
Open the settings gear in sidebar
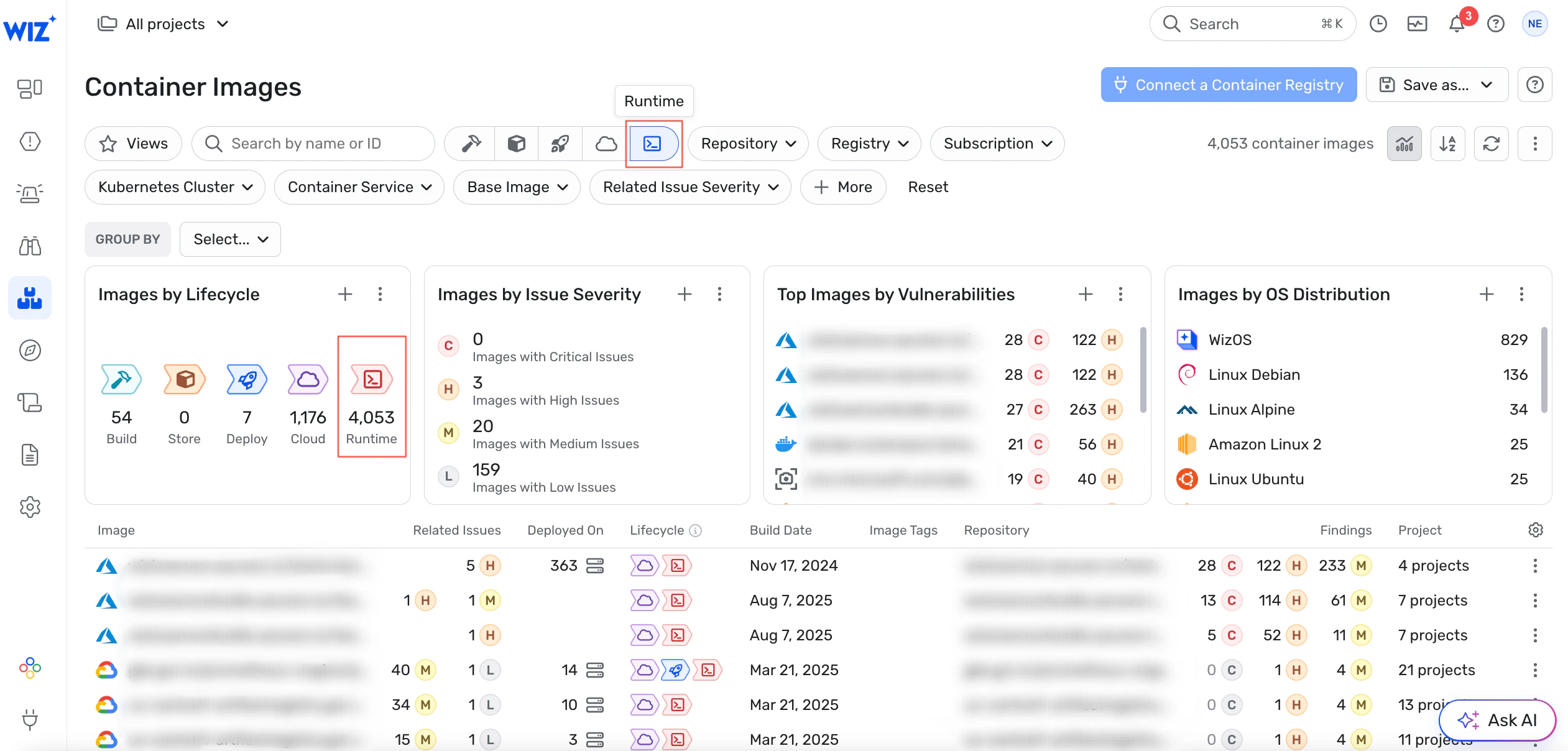30,507
